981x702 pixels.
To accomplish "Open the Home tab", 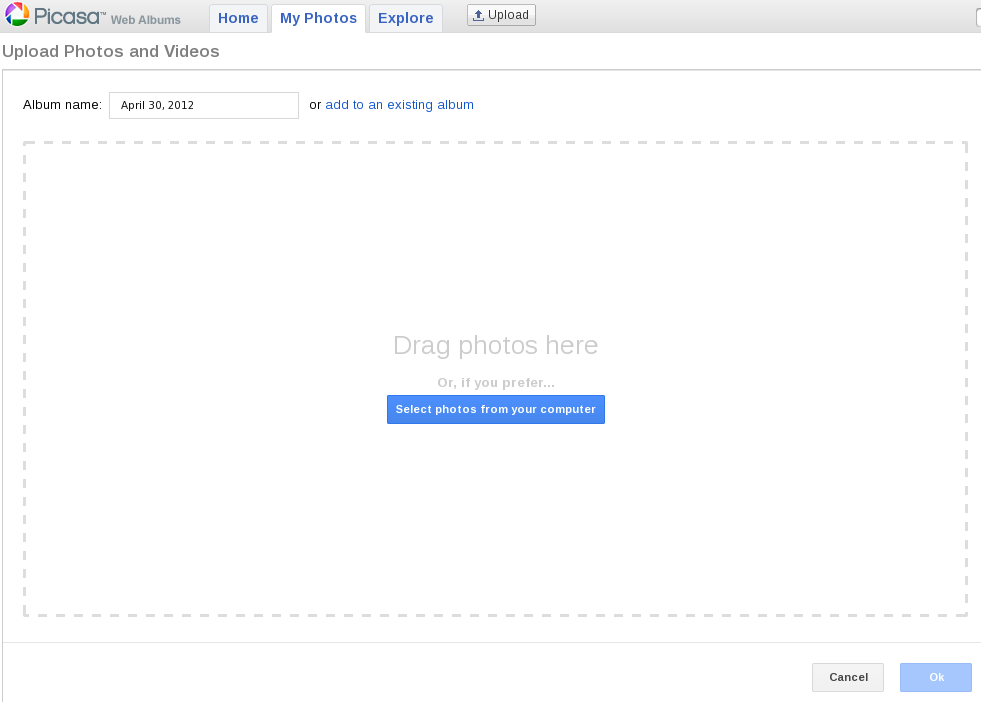I will click(x=238, y=18).
